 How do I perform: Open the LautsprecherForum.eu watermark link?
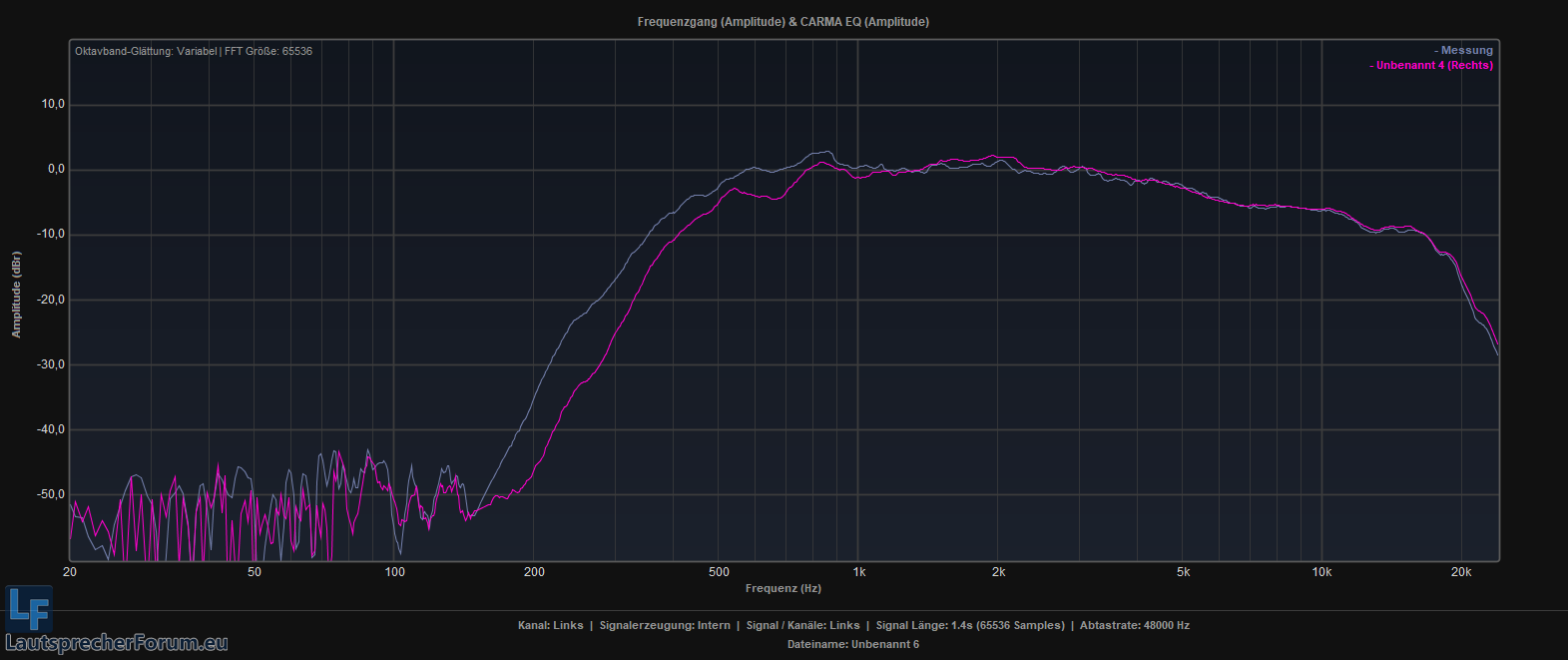[x=117, y=643]
